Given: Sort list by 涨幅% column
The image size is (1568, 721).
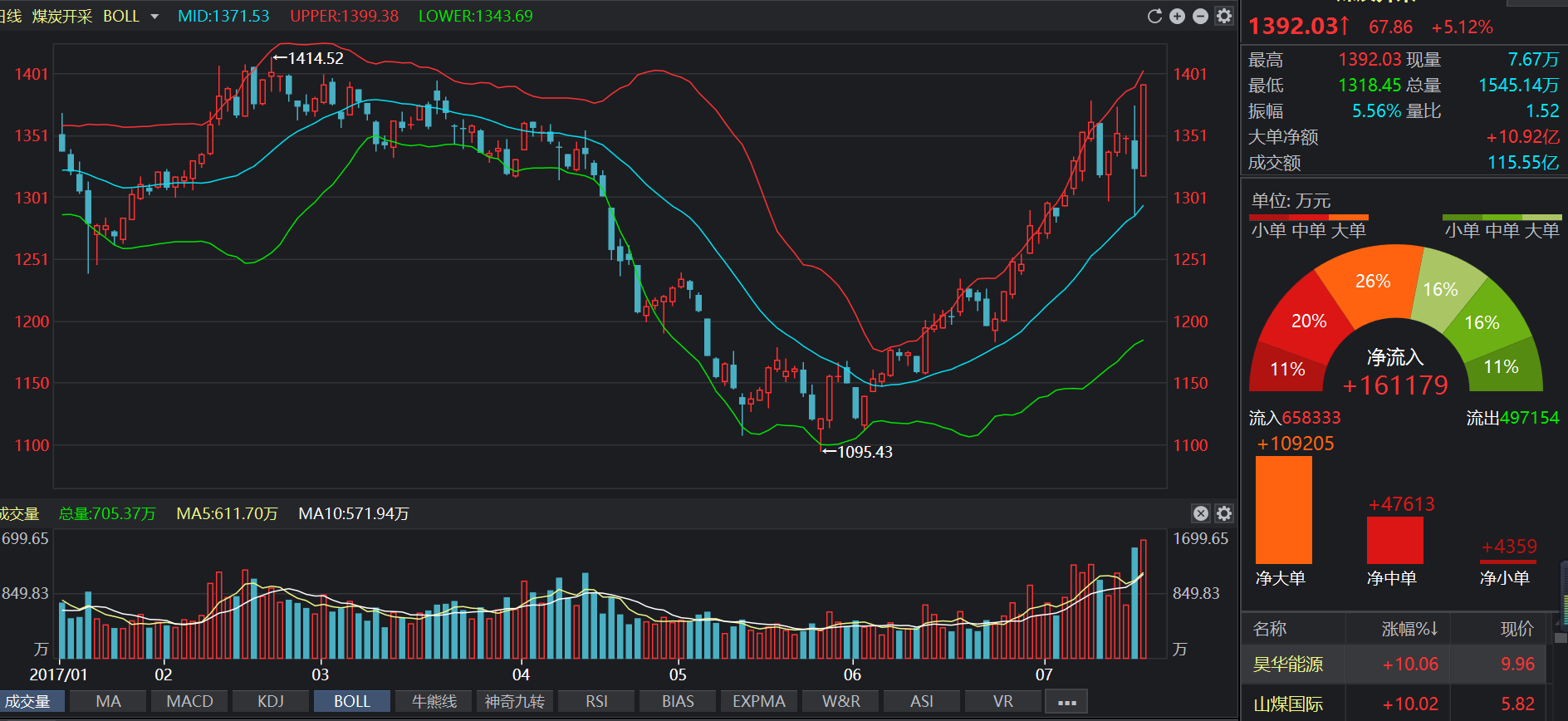Looking at the screenshot, I should 1409,629.
